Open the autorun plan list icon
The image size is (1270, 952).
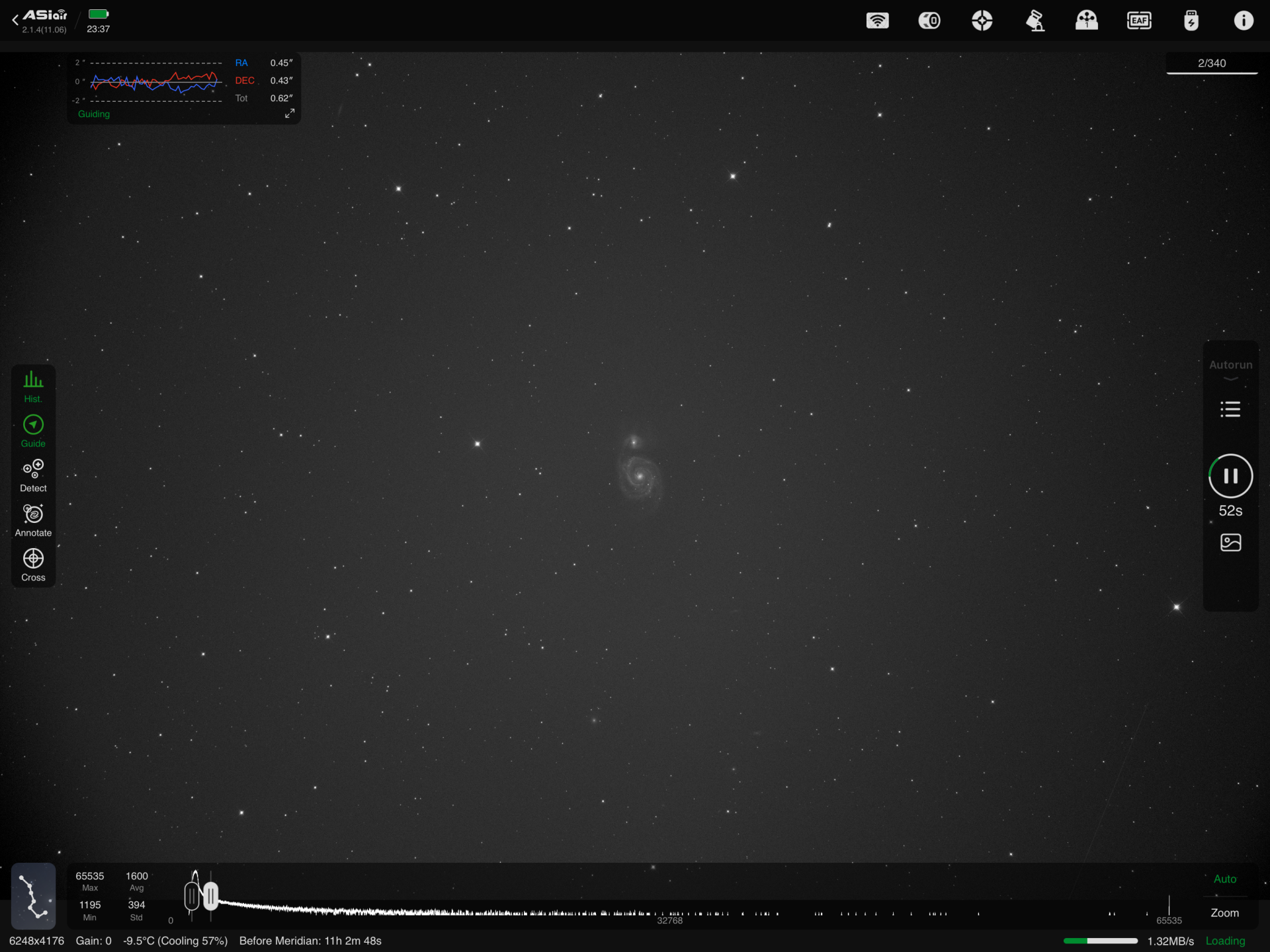[1230, 409]
